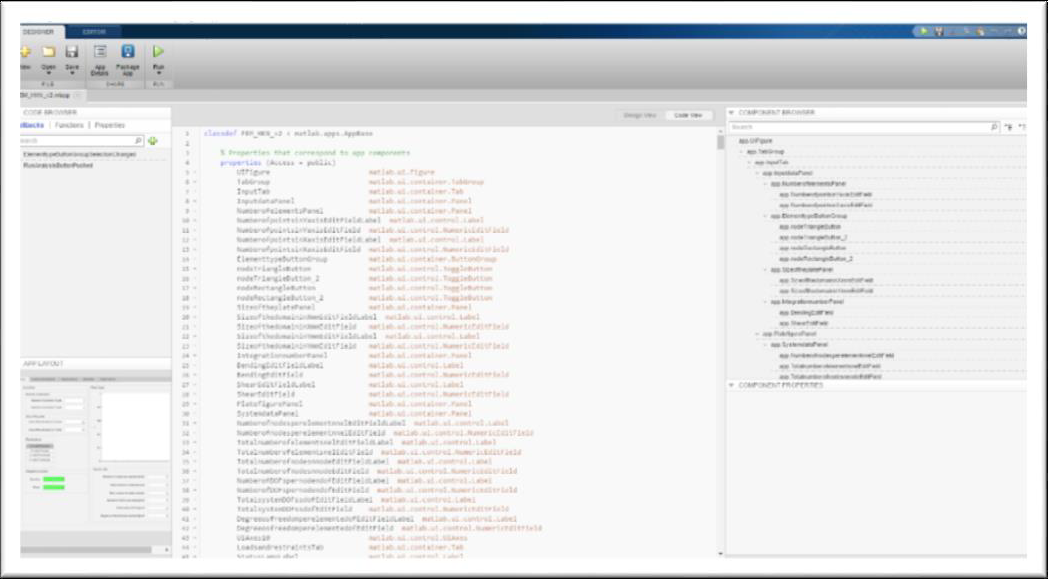
Task: Collapse the Component Browser panel
Action: pos(731,113)
